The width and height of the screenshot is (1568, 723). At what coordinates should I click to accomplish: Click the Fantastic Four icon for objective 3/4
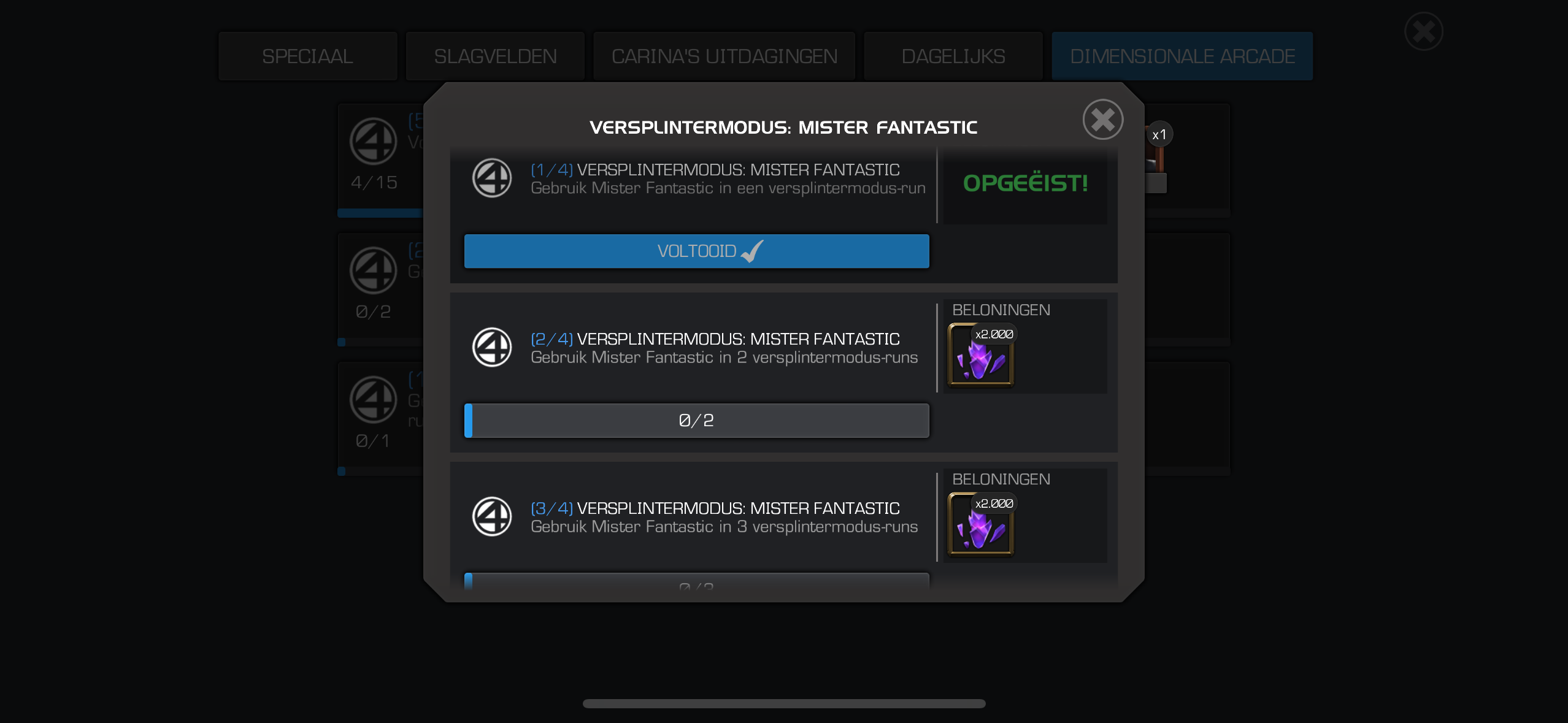[492, 516]
